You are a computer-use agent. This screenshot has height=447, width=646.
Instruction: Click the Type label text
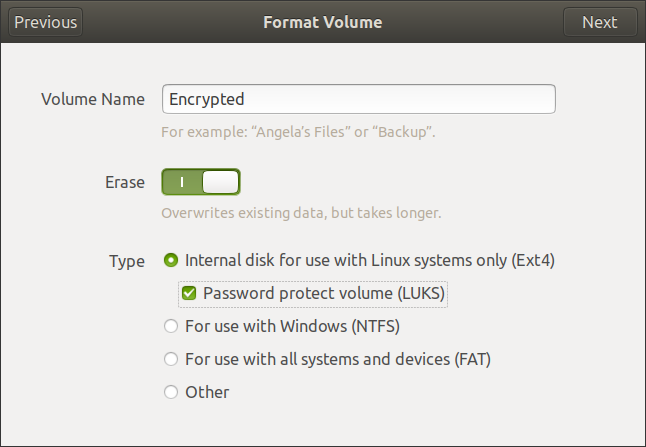[x=127, y=261]
